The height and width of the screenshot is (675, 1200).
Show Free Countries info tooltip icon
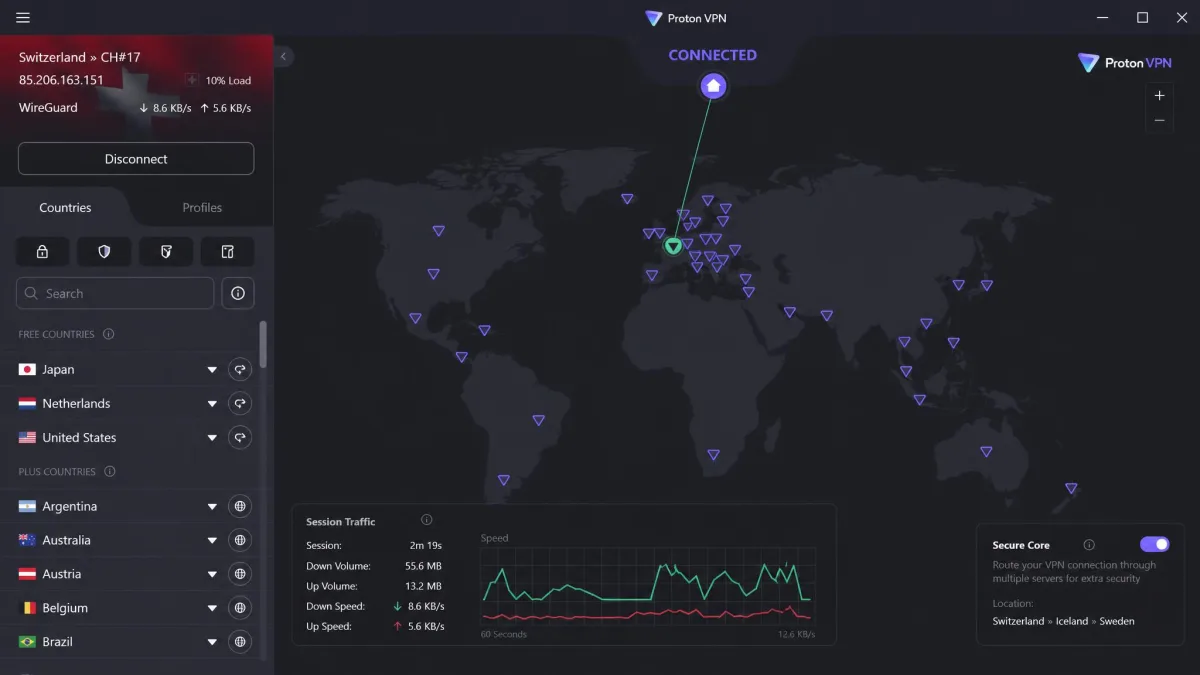click(109, 334)
